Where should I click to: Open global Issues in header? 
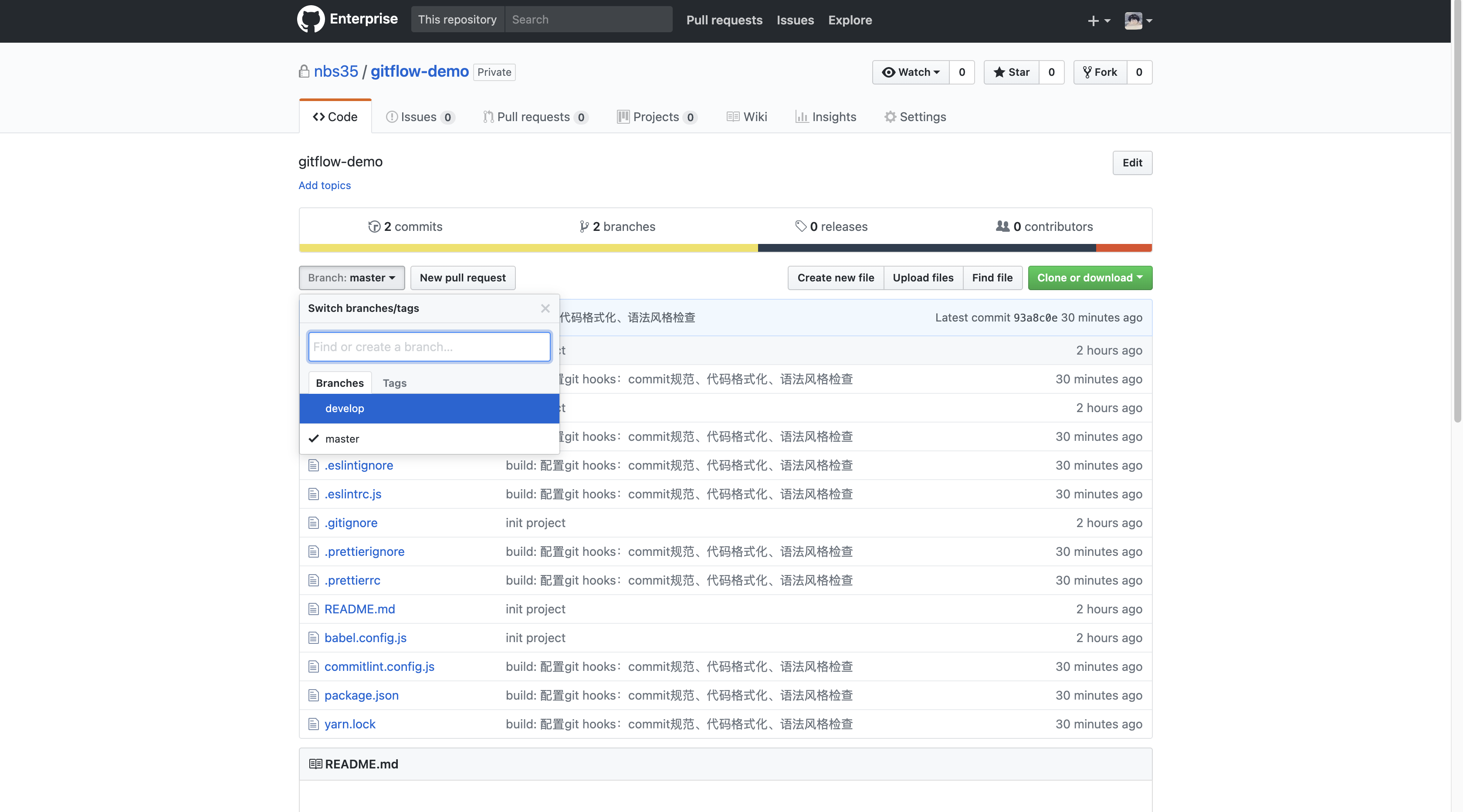[x=795, y=20]
